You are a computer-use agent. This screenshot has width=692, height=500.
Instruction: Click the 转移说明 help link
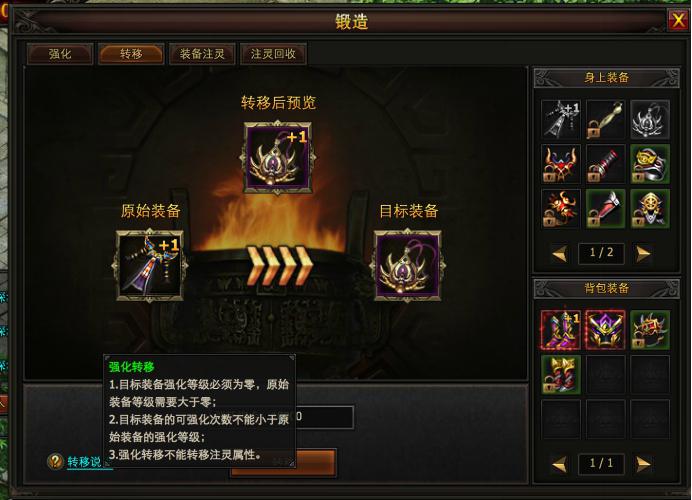pyautogui.click(x=84, y=462)
